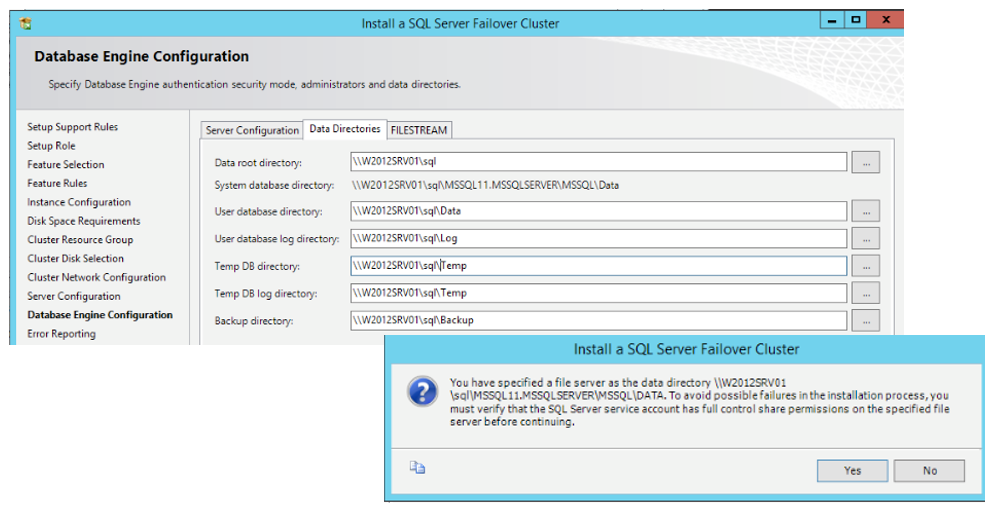
Task: Select Database Engine Configuration step in sidebar
Action: click(x=100, y=315)
